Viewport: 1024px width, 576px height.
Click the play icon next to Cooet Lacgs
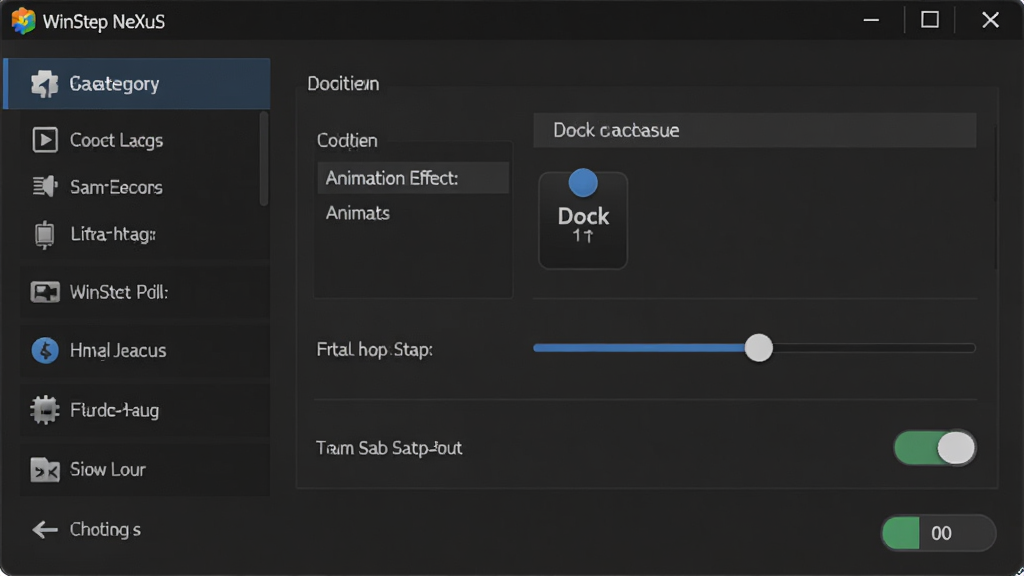(x=44, y=140)
